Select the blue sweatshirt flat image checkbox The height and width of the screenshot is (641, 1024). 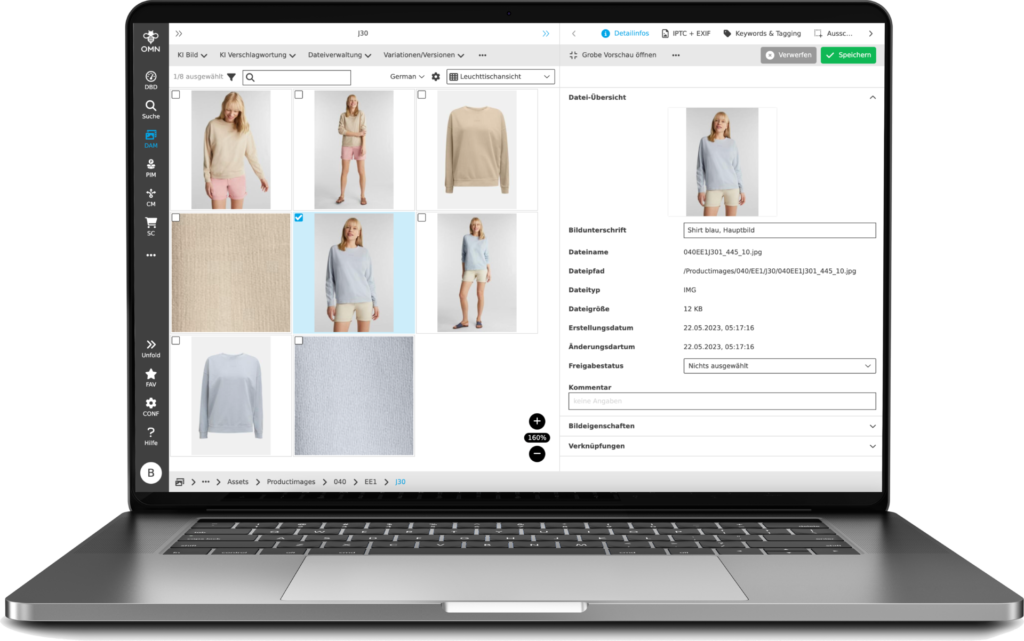tap(176, 340)
